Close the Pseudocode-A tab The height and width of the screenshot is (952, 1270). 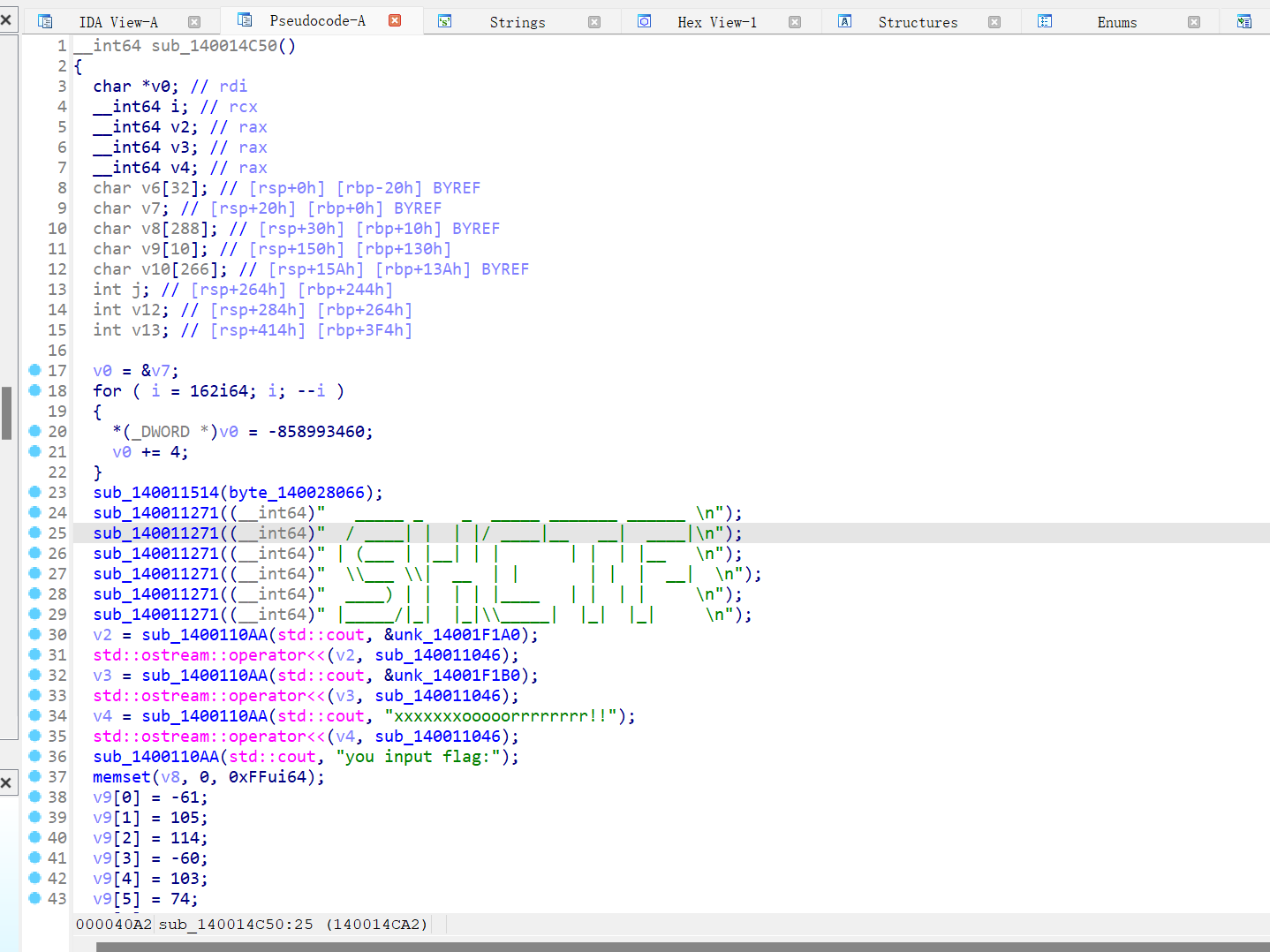[395, 20]
